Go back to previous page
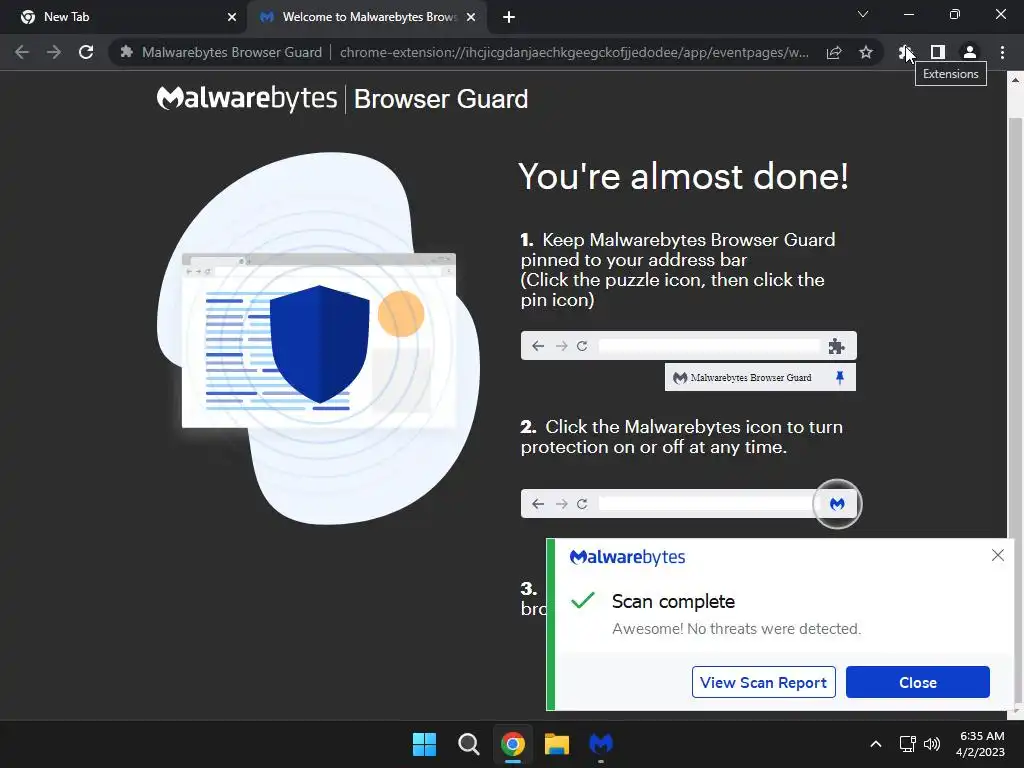1024x768 pixels. pos(22,52)
